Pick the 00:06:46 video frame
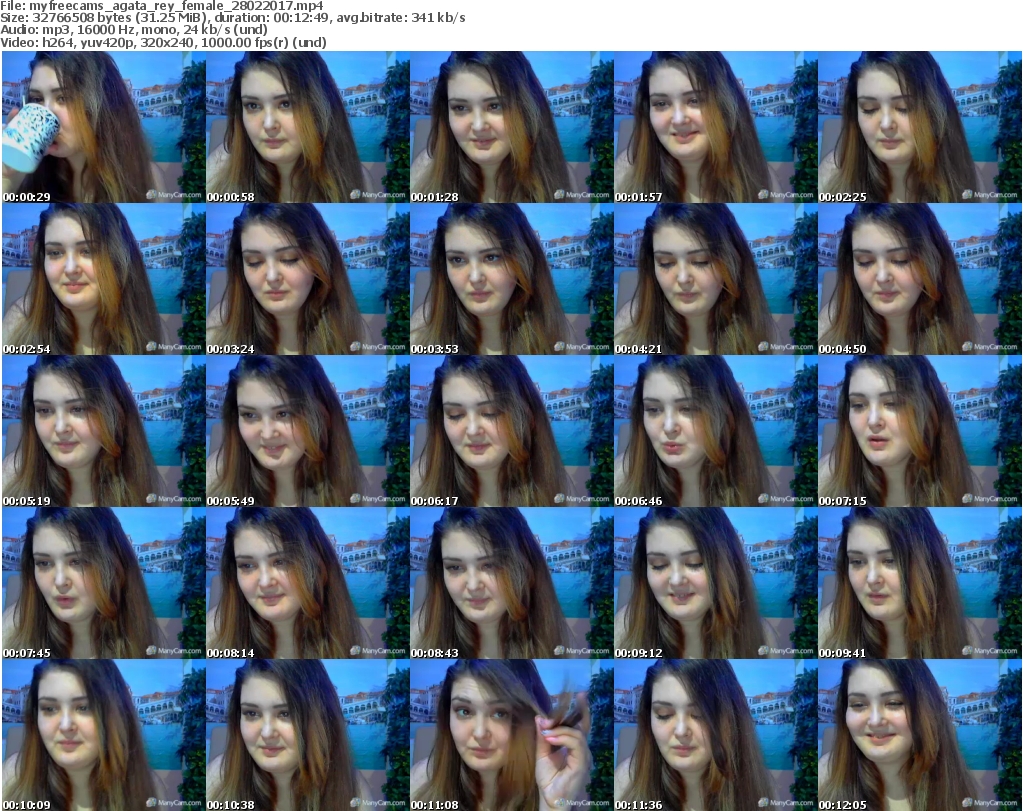 tap(715, 432)
